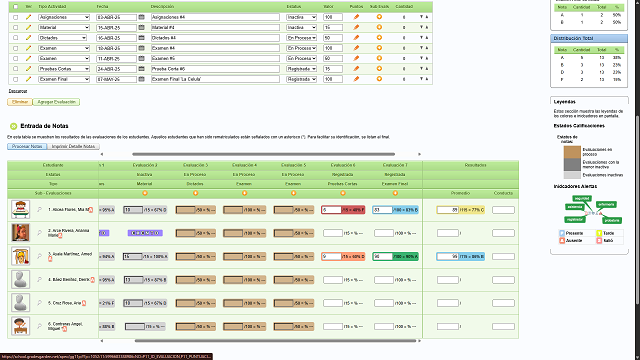The image size is (640, 360).
Task: Click the magnifier icon for student Cruz Rosa
Action: click(40, 303)
